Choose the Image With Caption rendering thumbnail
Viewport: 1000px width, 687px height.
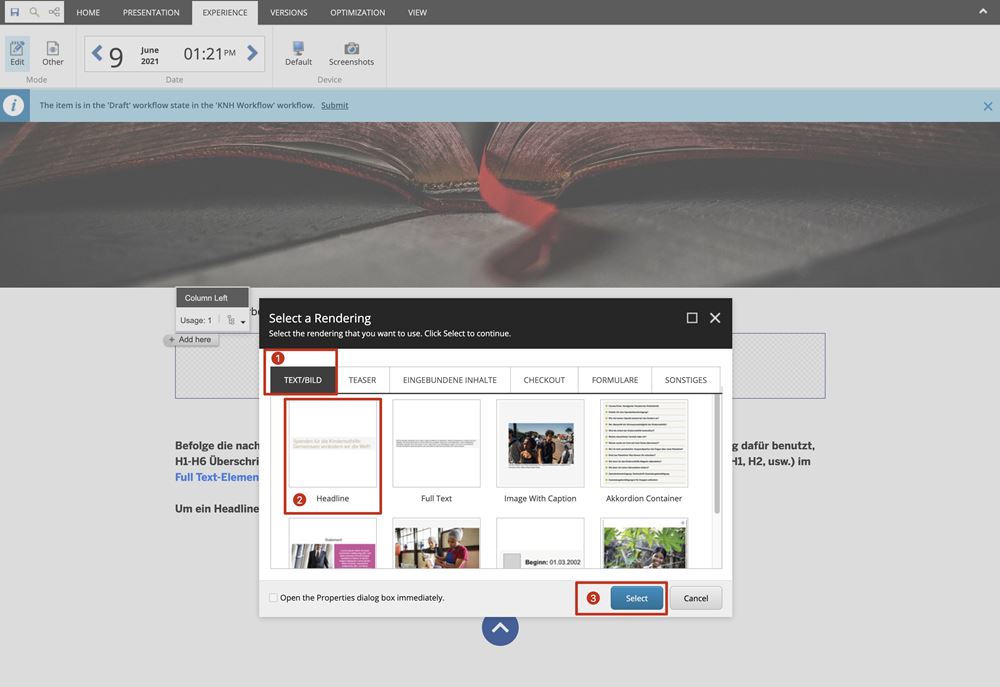[540, 444]
